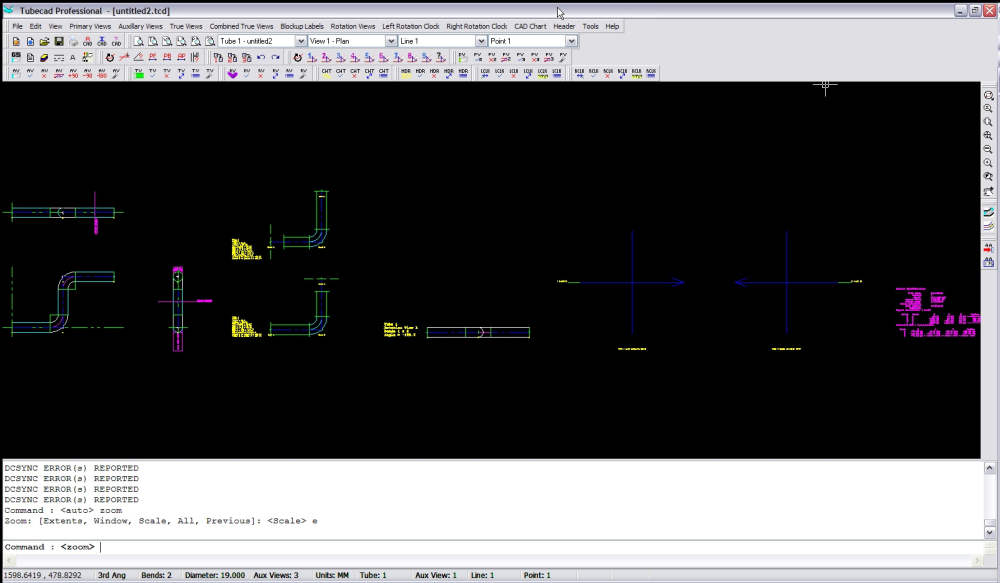Open the Point 1 dropdown

pos(571,41)
